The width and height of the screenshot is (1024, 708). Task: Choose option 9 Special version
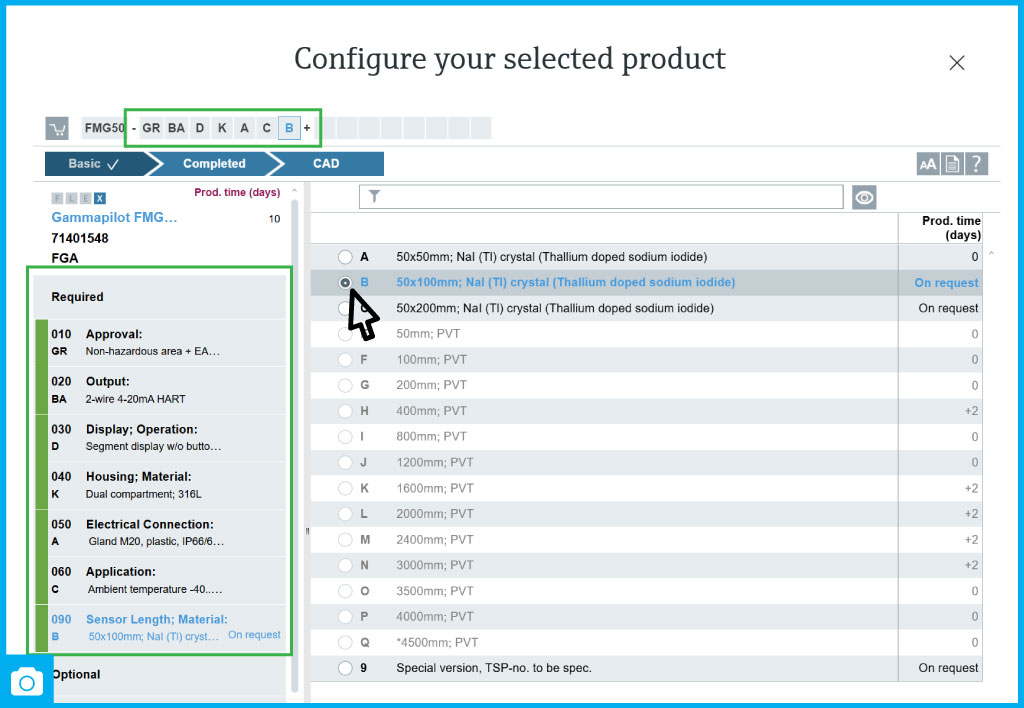pos(346,668)
